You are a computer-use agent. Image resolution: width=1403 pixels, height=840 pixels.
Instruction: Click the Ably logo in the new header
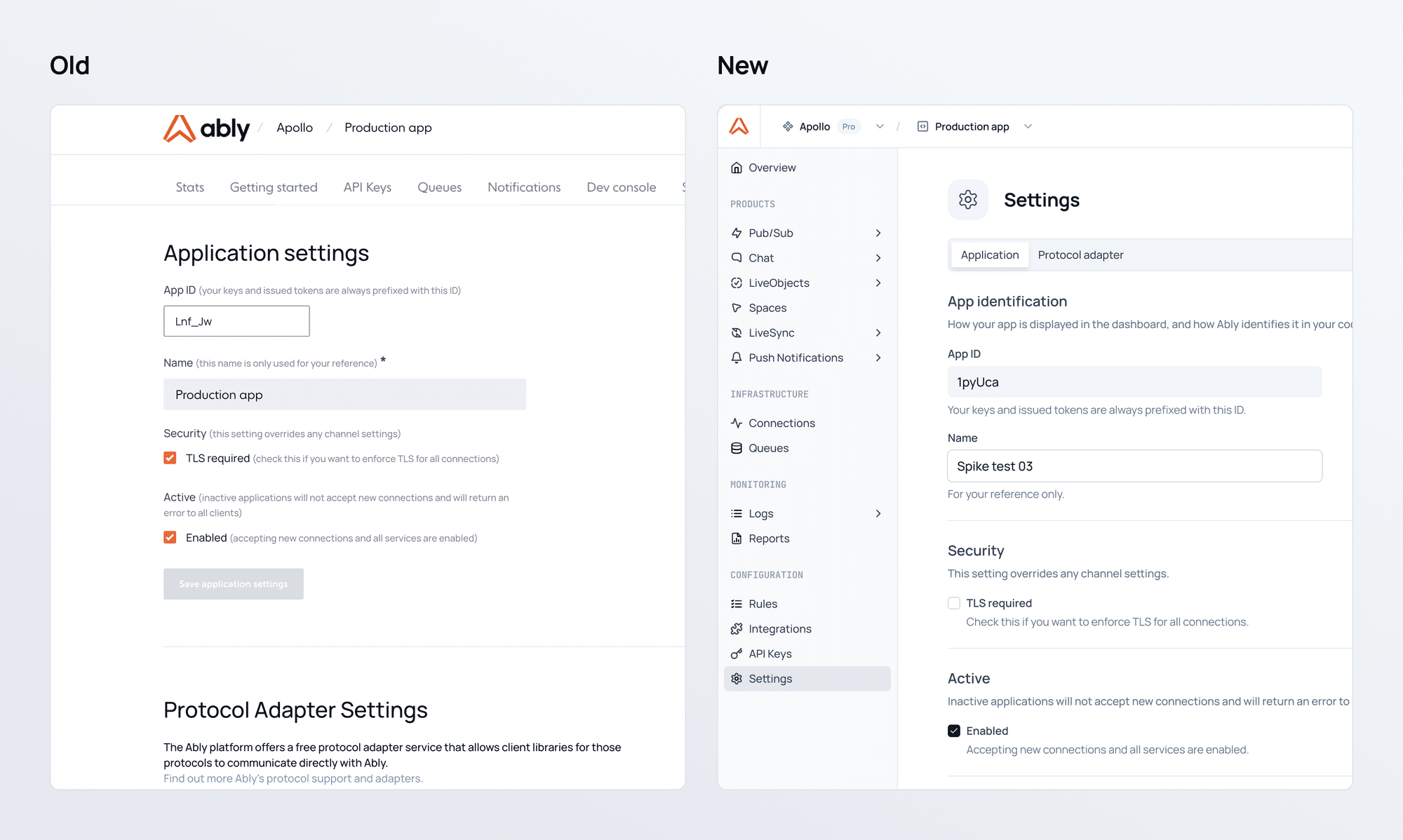coord(739,126)
